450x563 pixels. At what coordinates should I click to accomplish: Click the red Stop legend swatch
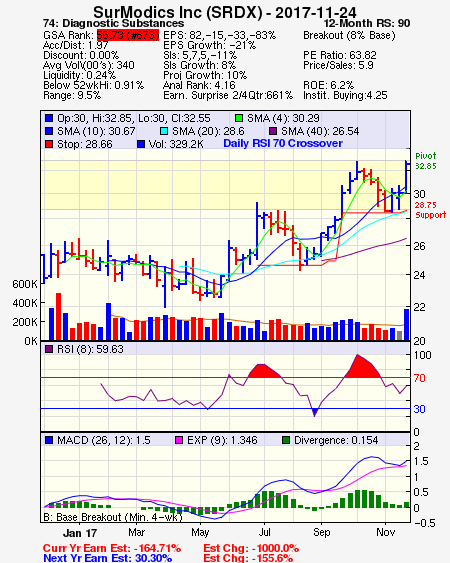[x=49, y=144]
